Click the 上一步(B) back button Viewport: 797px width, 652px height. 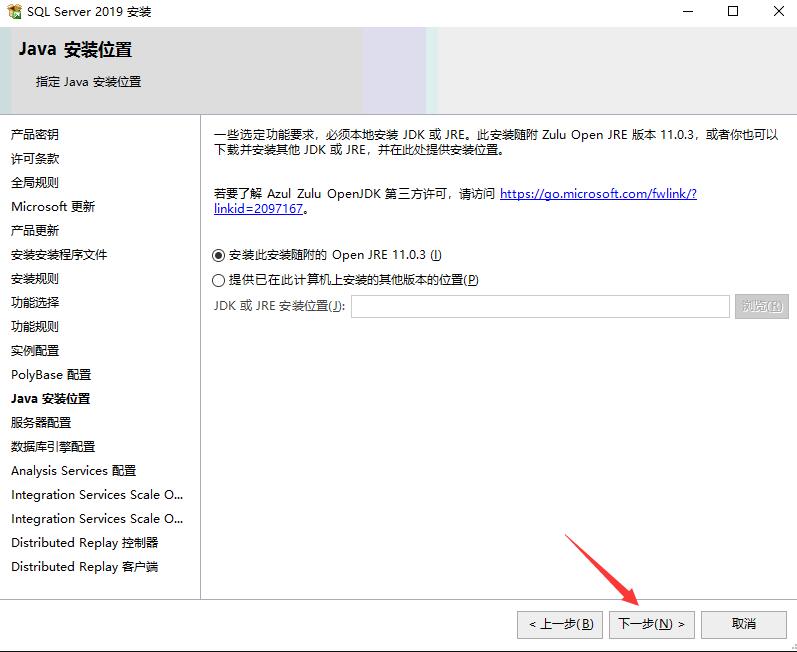pos(560,624)
